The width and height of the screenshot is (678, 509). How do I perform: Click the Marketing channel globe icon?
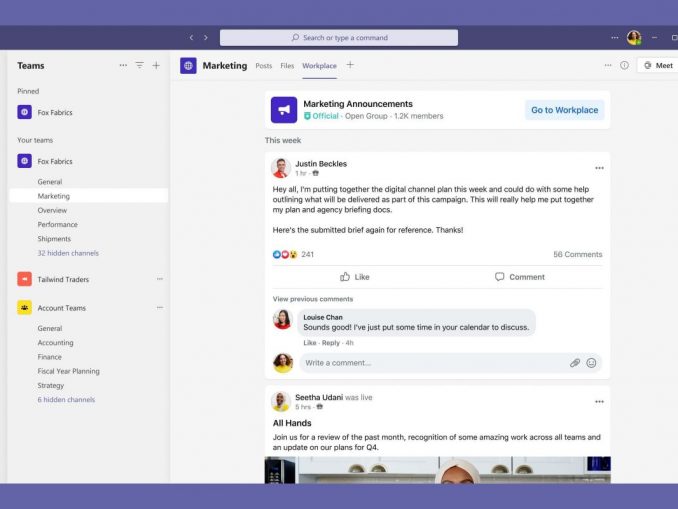tap(188, 66)
